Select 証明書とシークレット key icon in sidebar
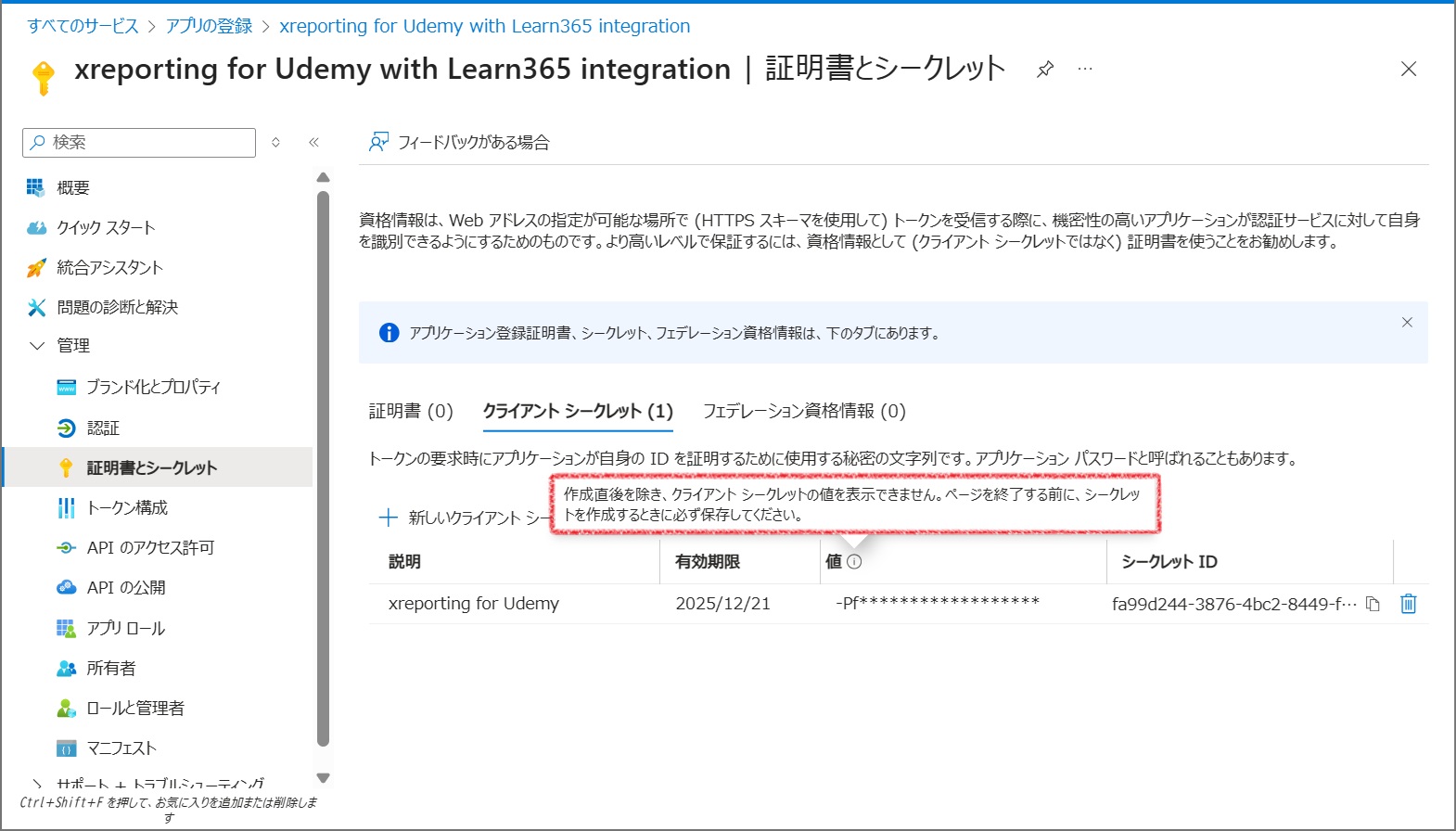Viewport: 1456px width, 831px height. coord(66,467)
